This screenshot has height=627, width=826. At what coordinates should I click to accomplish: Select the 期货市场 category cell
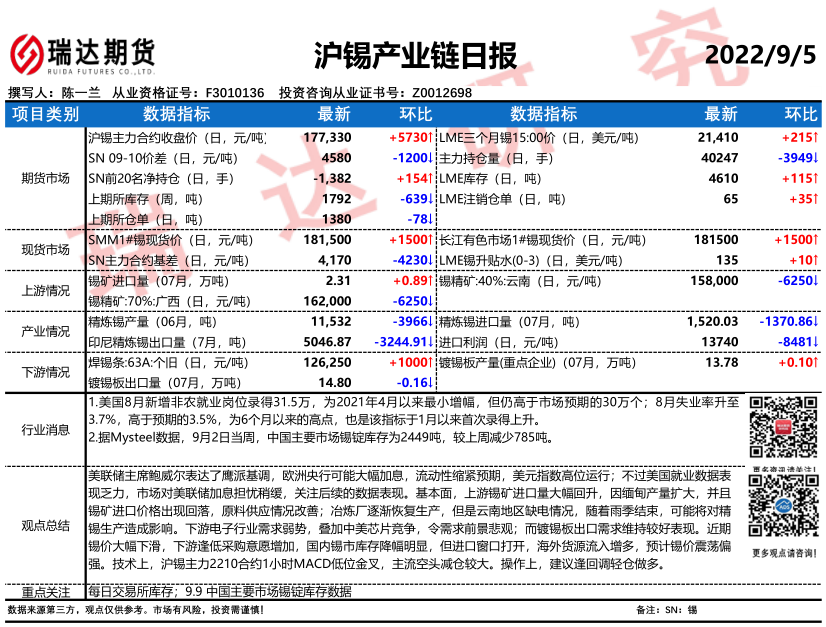click(x=46, y=178)
